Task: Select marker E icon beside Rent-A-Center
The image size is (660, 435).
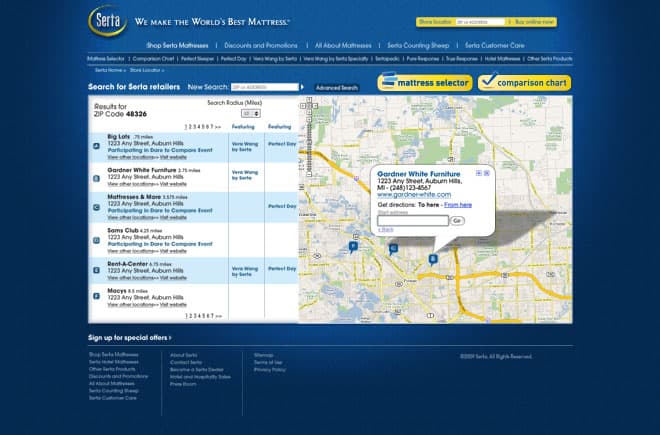Action: [x=96, y=270]
